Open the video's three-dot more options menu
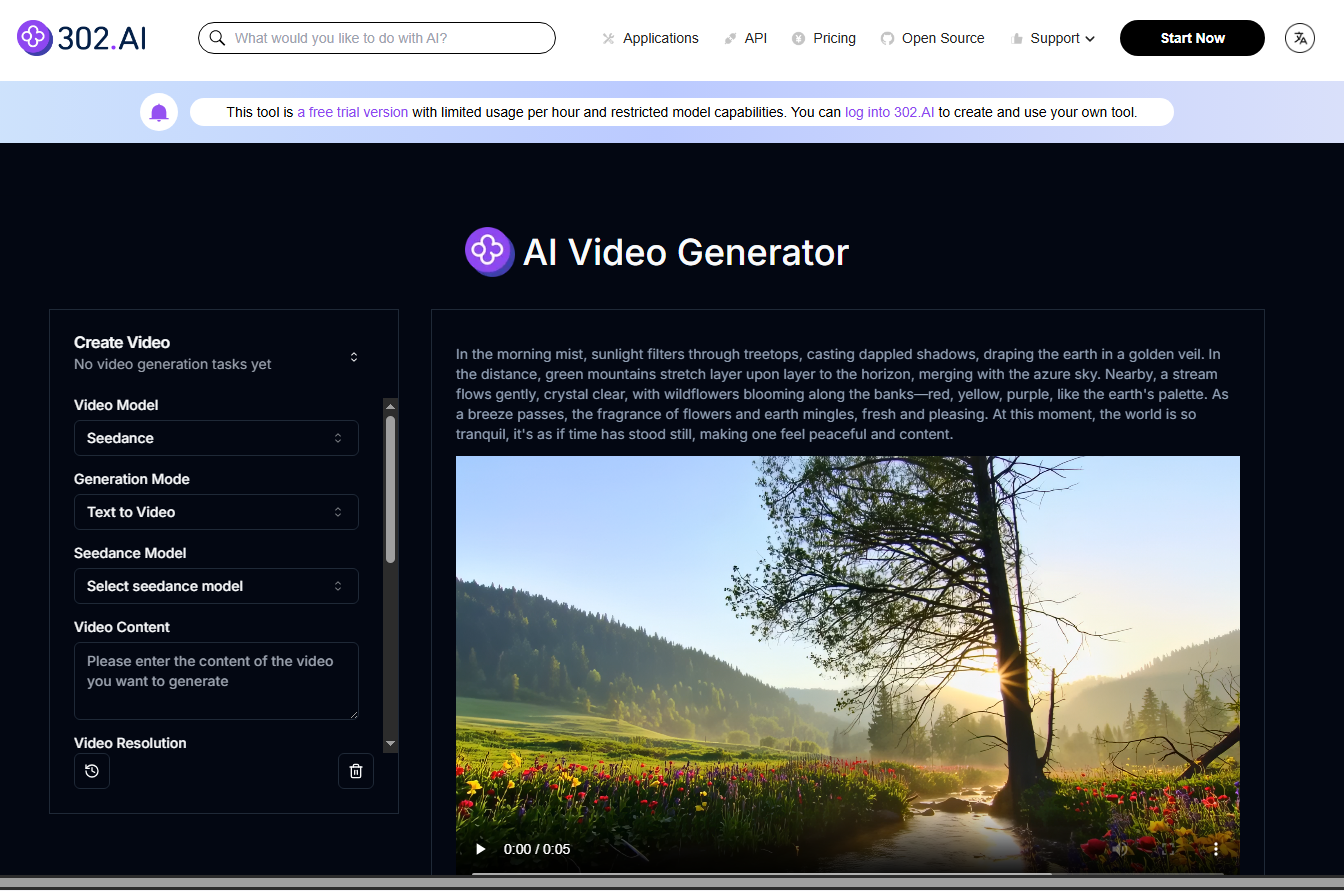 pyautogui.click(x=1216, y=849)
